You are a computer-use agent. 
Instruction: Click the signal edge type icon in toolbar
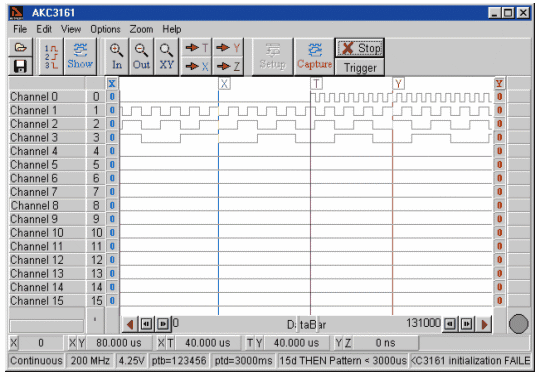[x=52, y=57]
